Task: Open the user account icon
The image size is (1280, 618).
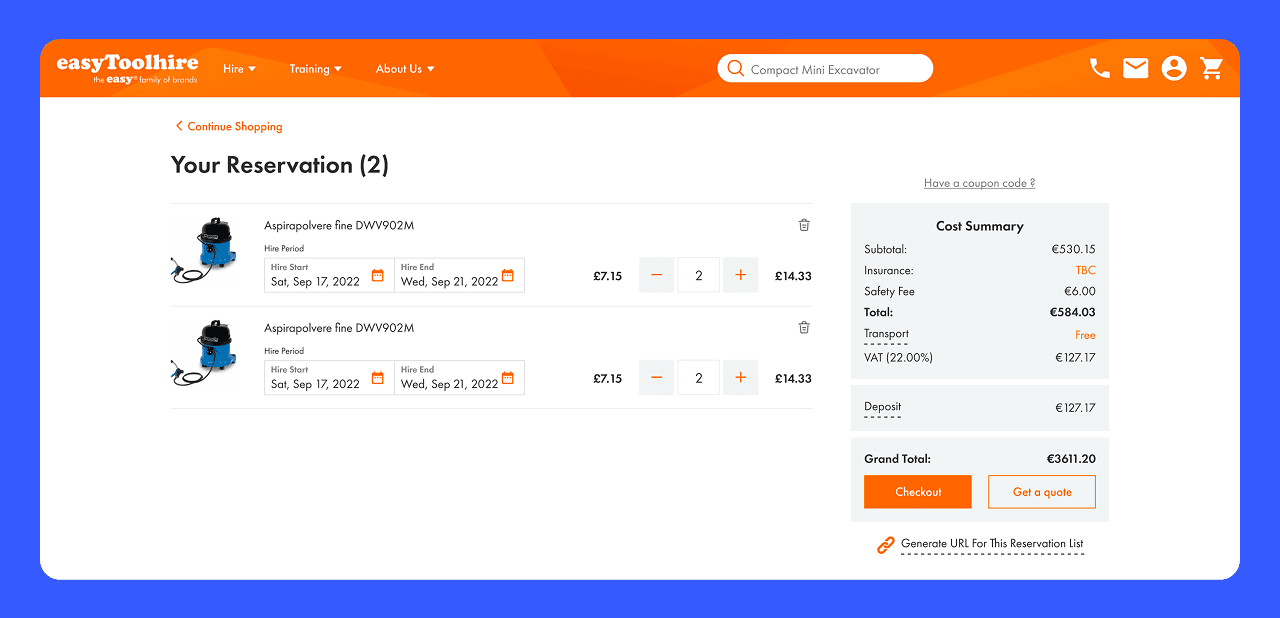Action: click(1174, 68)
